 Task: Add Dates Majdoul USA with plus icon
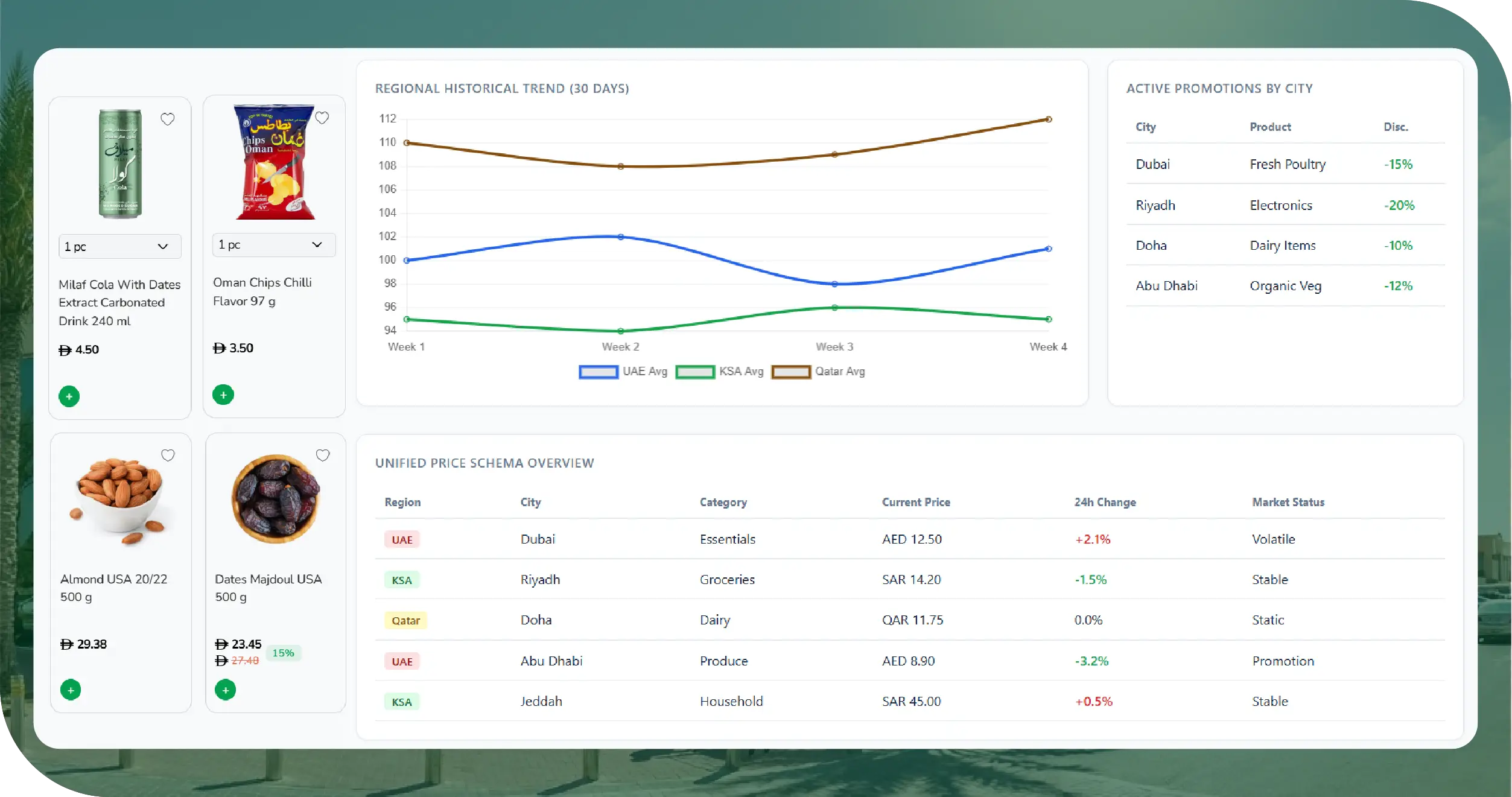(x=225, y=689)
